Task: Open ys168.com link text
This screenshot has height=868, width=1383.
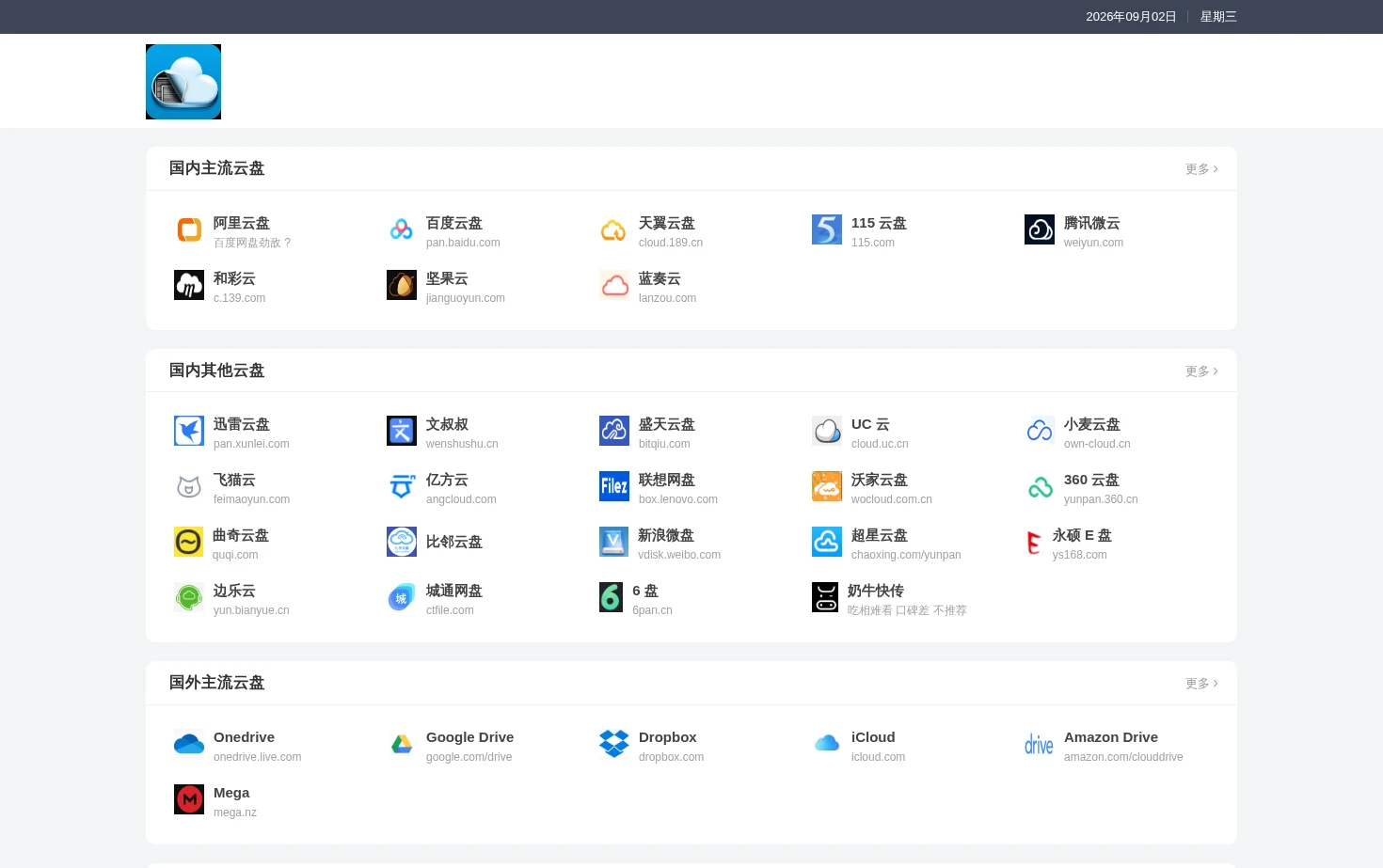Action: click(x=1080, y=555)
